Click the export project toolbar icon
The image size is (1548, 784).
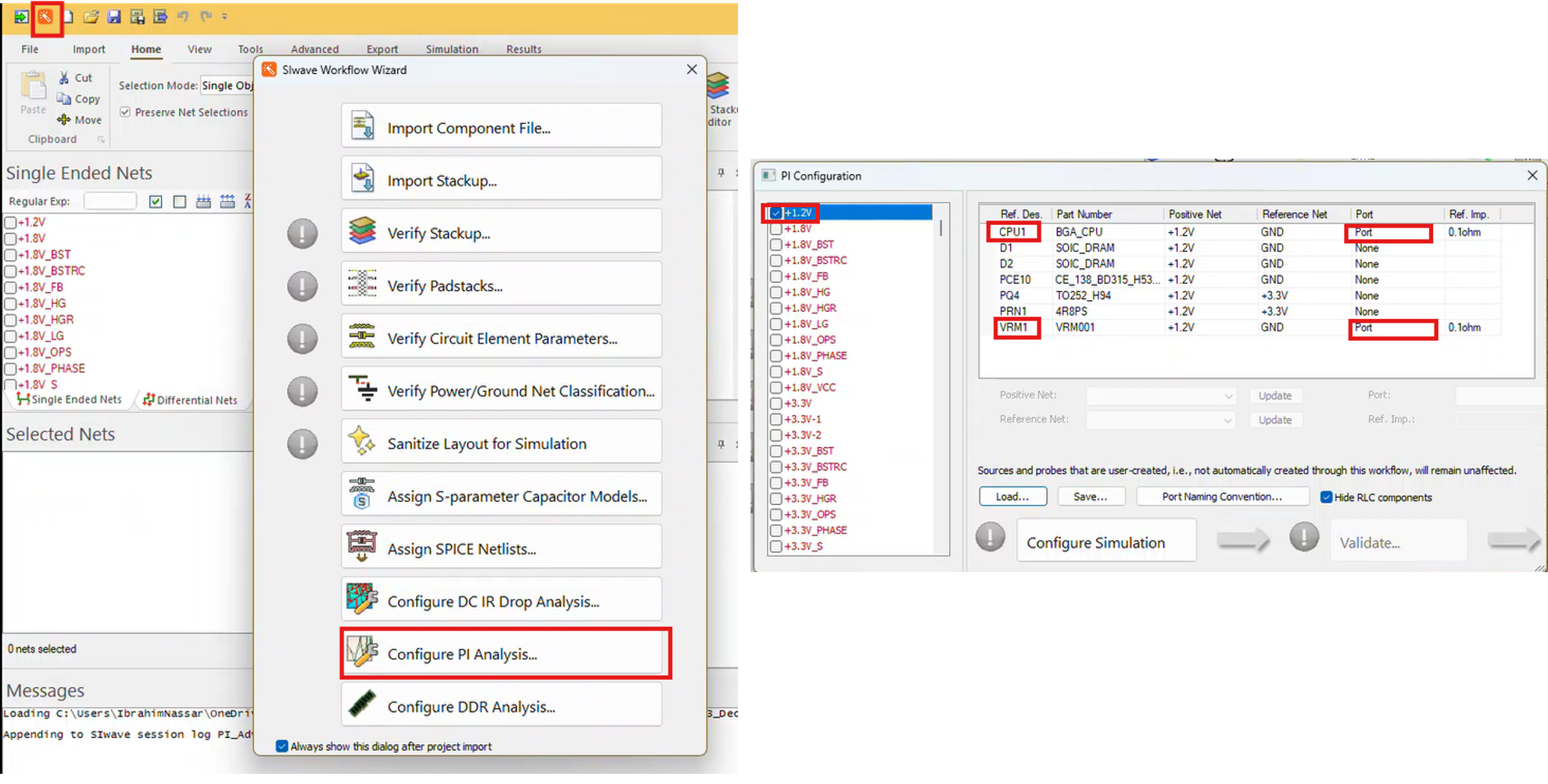160,16
